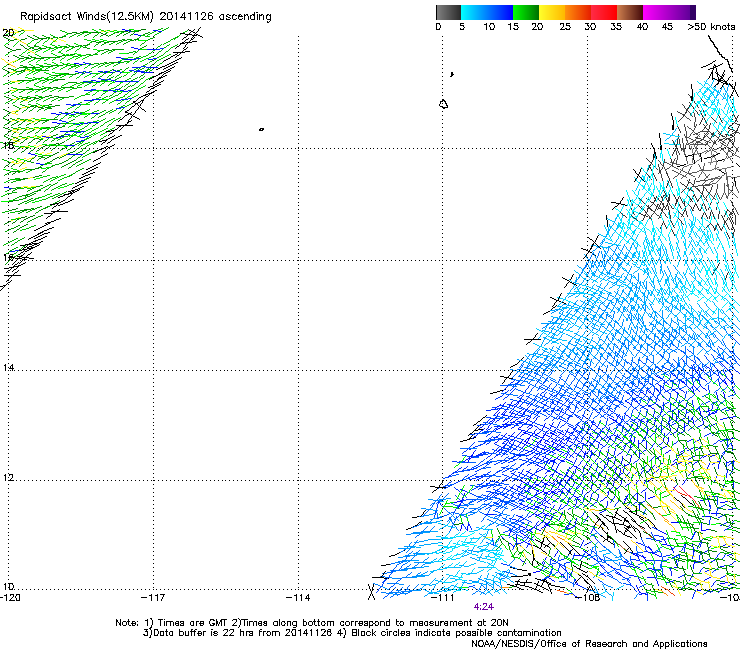Click the yellow 20-25 knots legend swatch
The width and height of the screenshot is (740, 650).
(552, 12)
